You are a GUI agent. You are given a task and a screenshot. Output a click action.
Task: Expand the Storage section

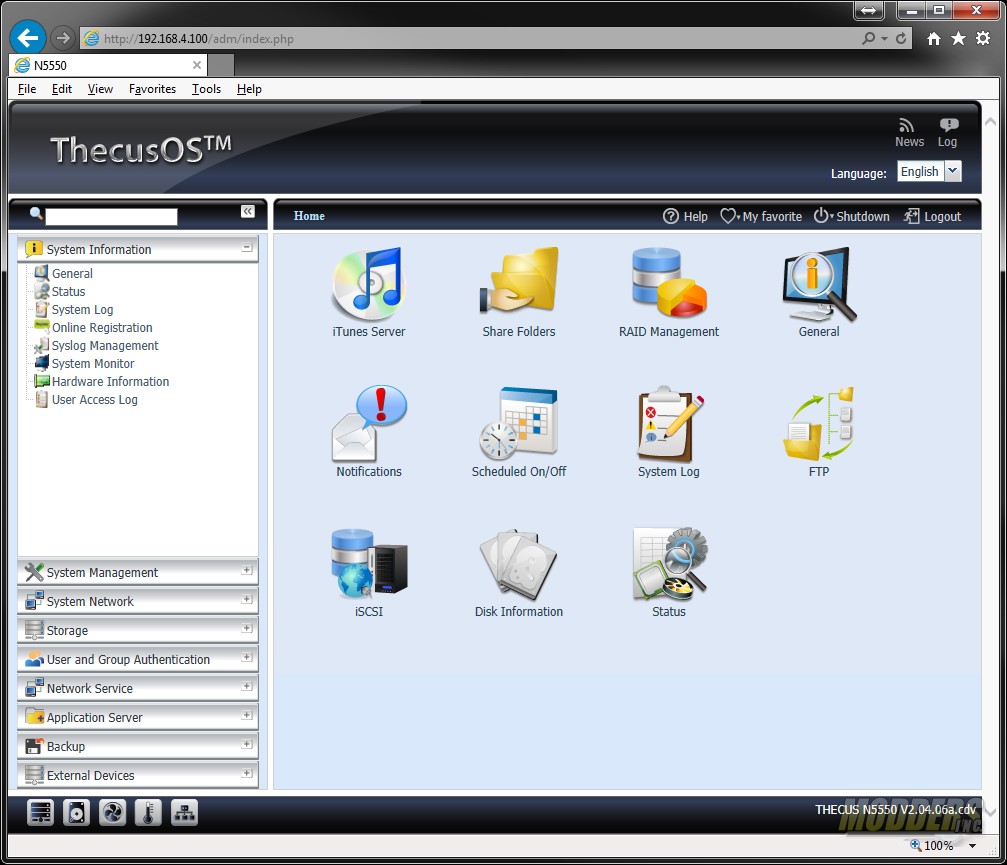tap(247, 628)
